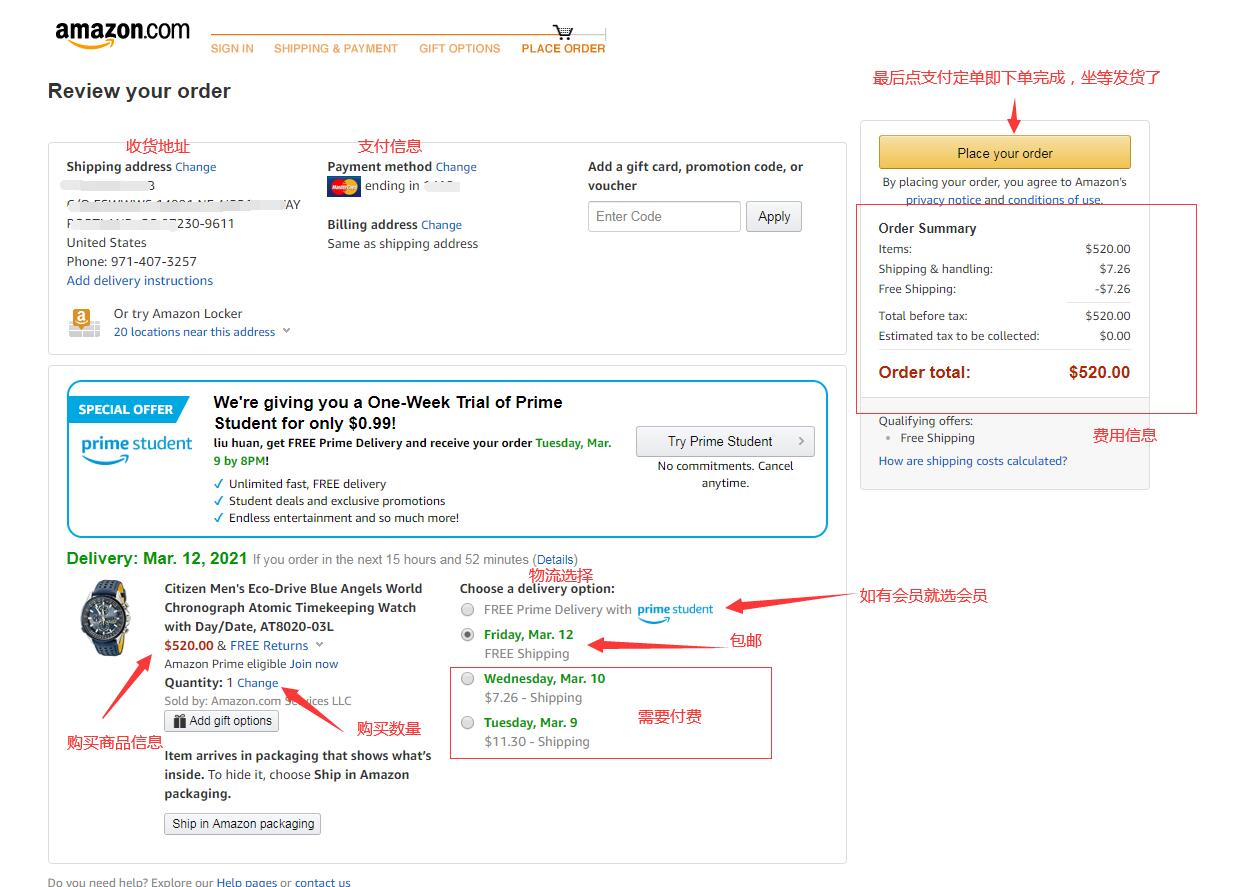Click the Amazon Locker icon
The width and height of the screenshot is (1255, 887).
84,322
